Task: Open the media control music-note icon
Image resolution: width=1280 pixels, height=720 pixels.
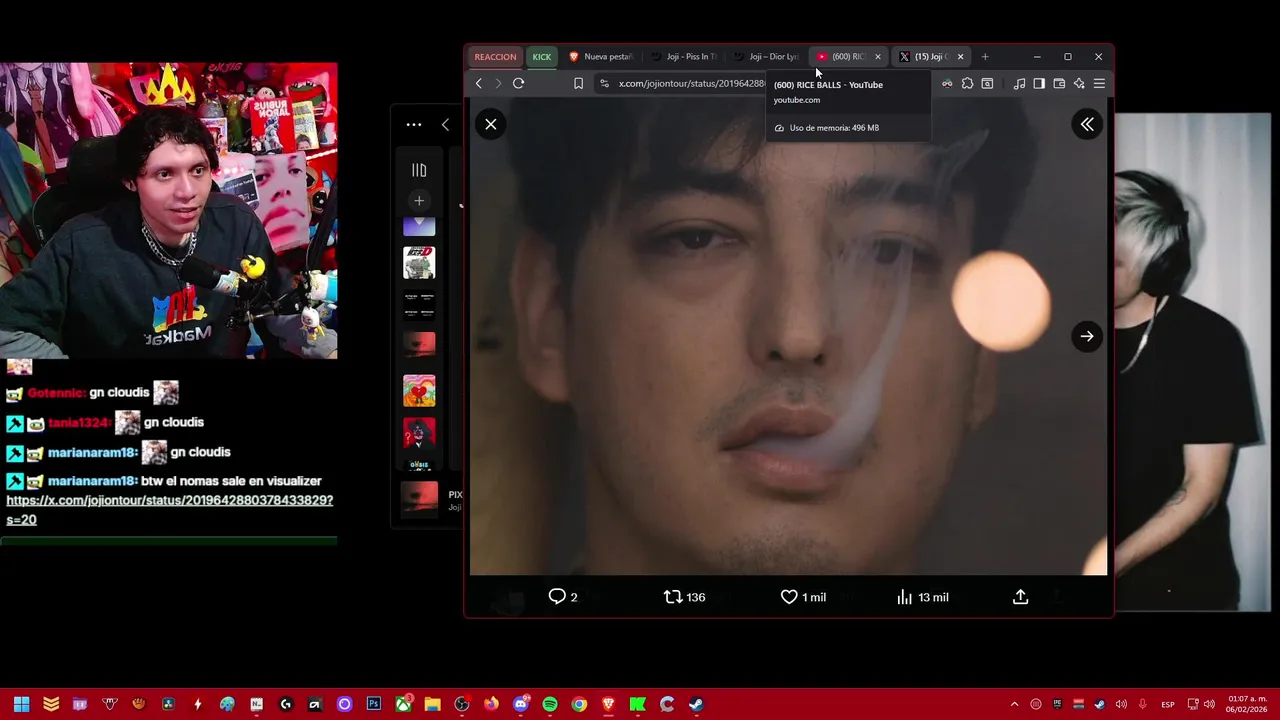Action: coord(1019,84)
